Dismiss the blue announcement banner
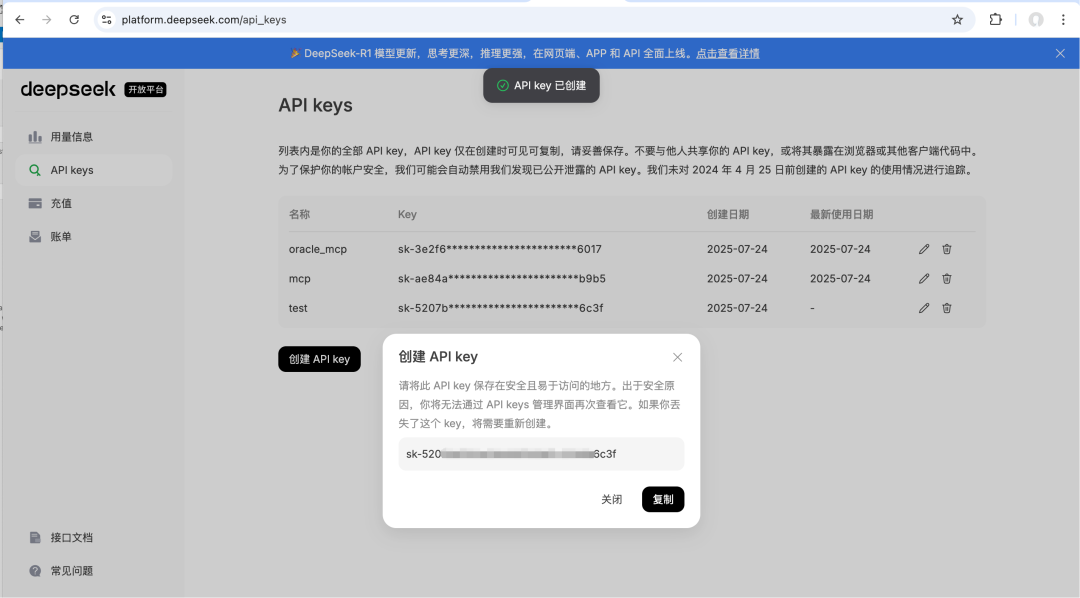This screenshot has height=598, width=1080. tap(1060, 54)
